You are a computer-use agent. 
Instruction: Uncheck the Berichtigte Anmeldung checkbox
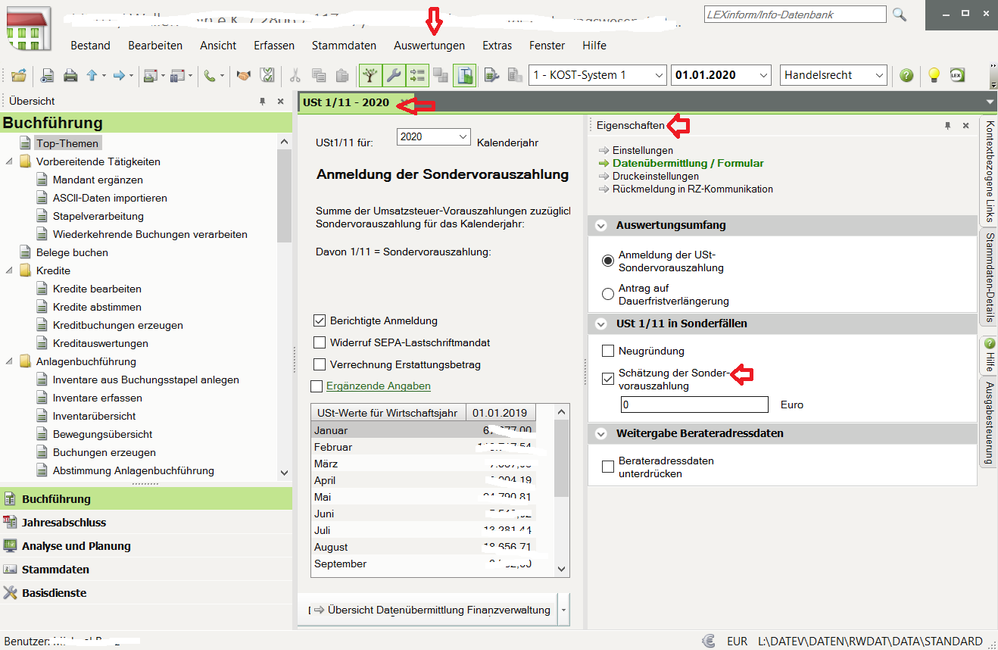[x=320, y=321]
